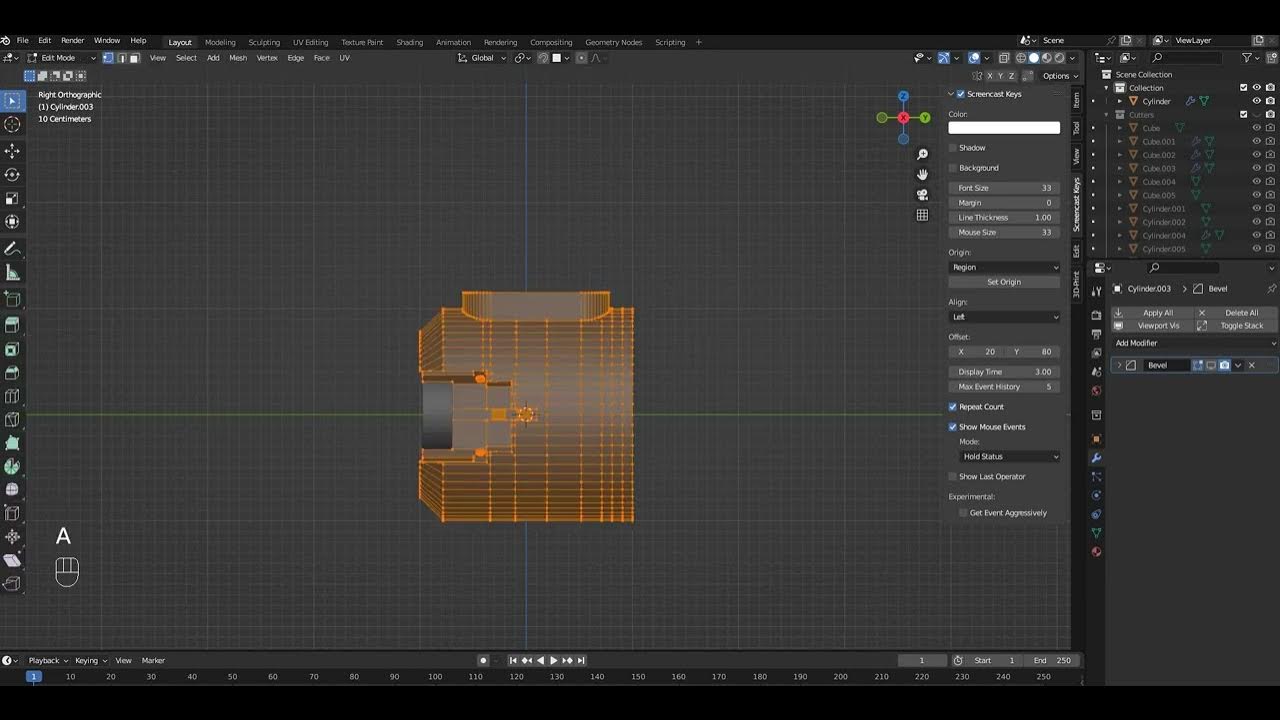1280x720 pixels.
Task: Click the Set Origin button
Action: [x=1004, y=282]
